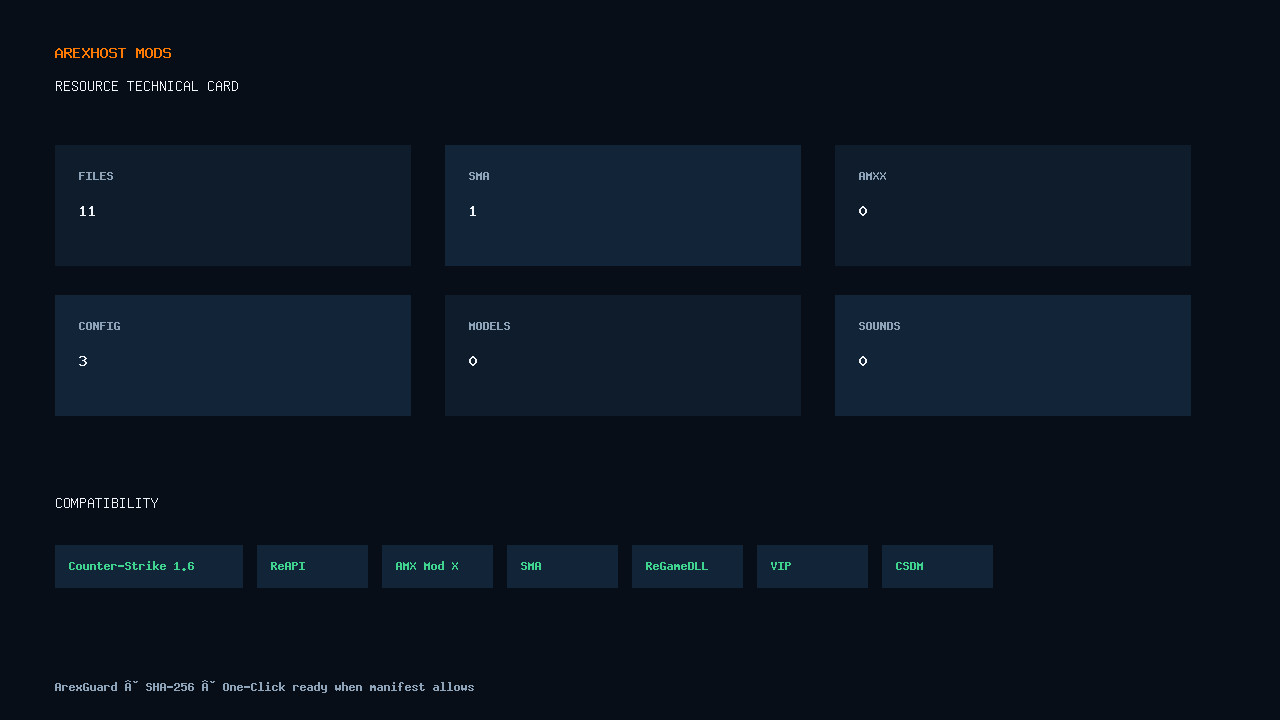Click the ArexGuard SHA-256 footer text
The image size is (1280, 720).
(x=264, y=687)
